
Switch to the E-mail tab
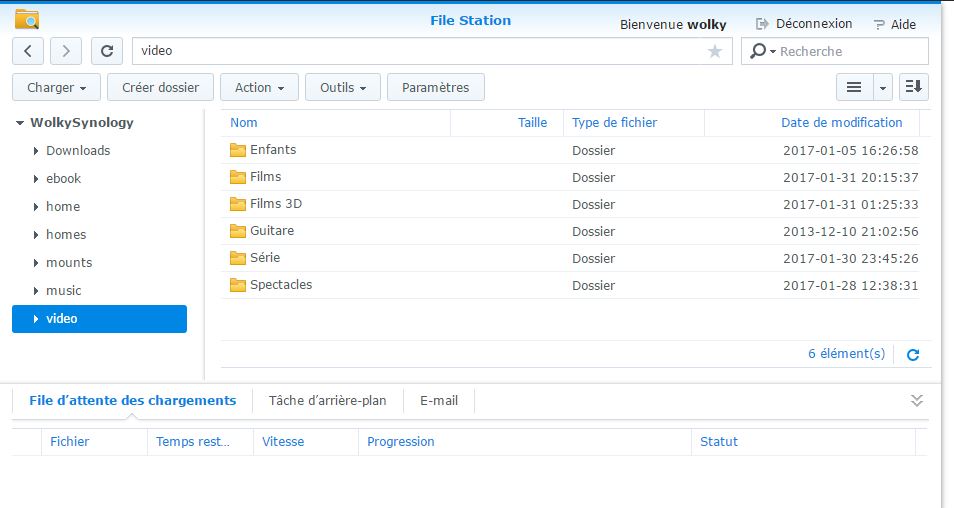coord(439,400)
